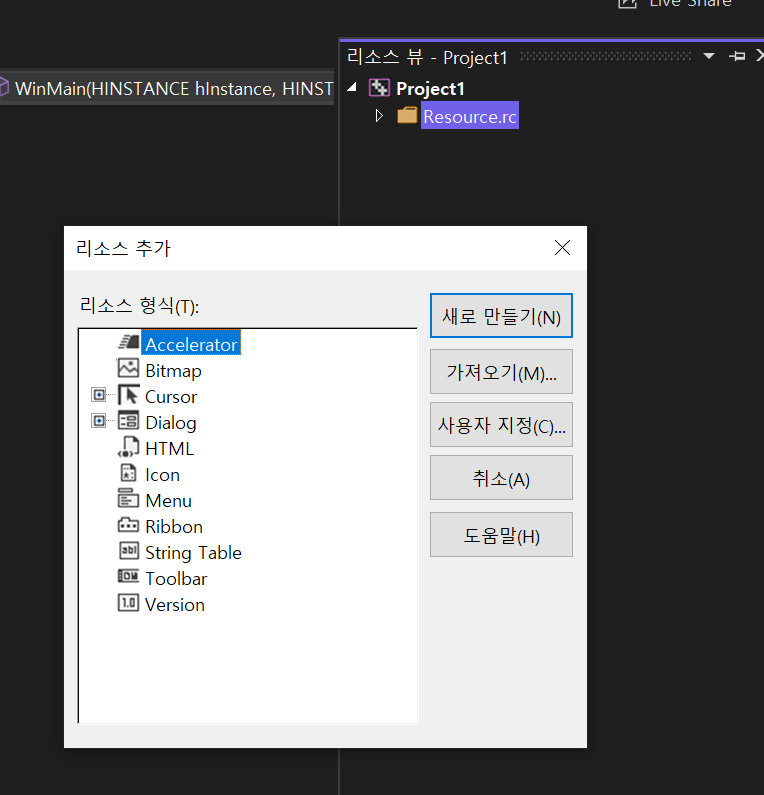Open the Resource View window options dropdown

[709, 56]
